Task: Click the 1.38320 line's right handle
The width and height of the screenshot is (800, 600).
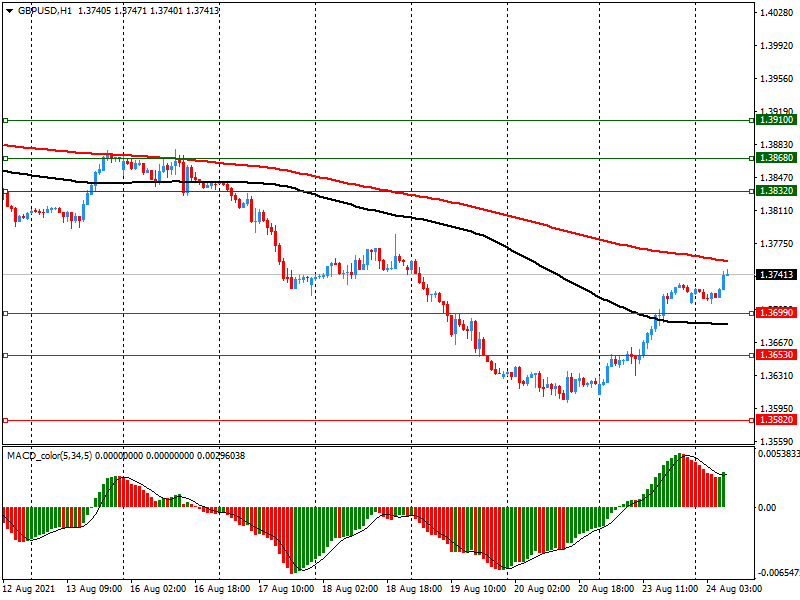Action: pyautogui.click(x=752, y=191)
